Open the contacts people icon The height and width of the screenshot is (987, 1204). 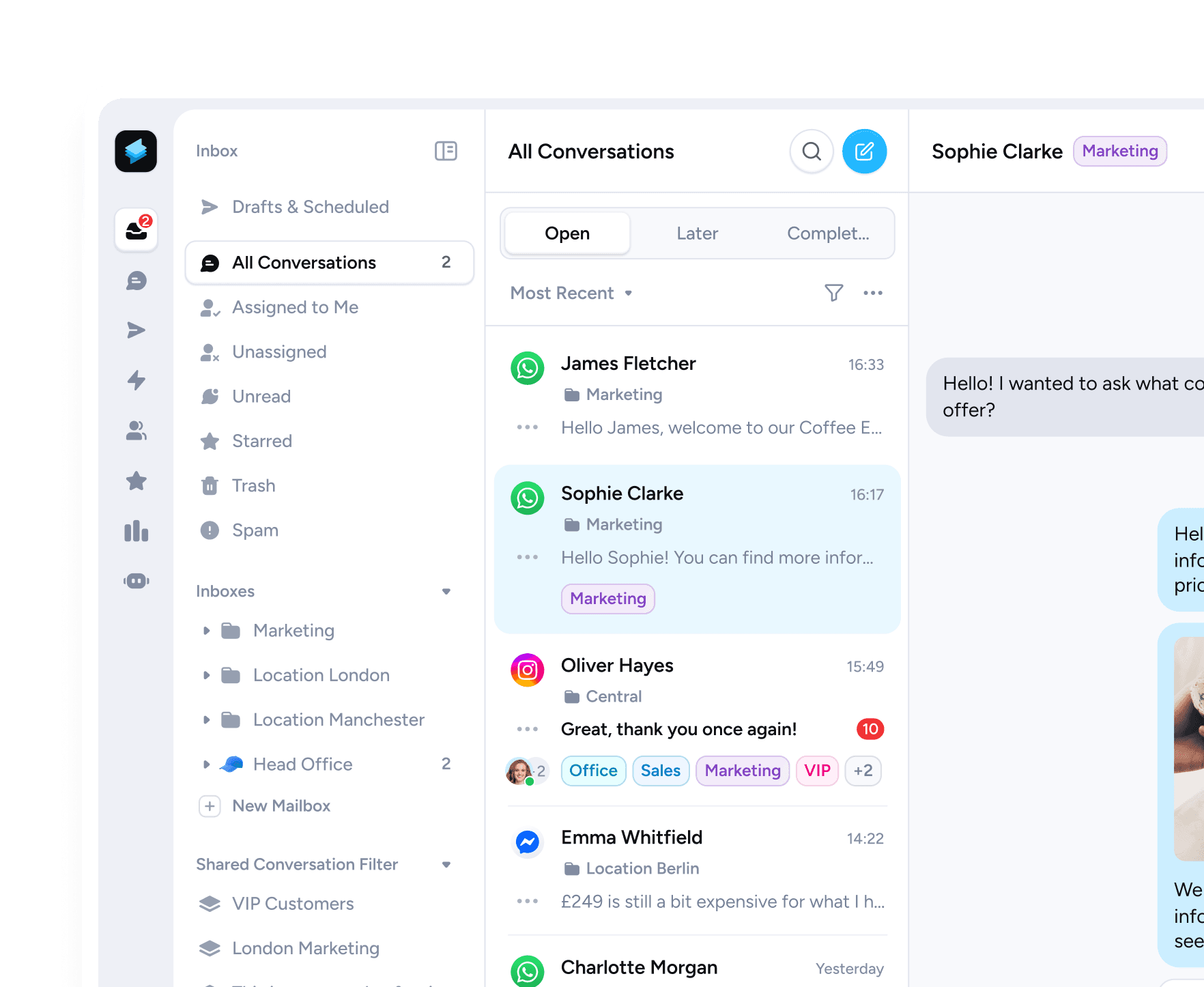(137, 431)
